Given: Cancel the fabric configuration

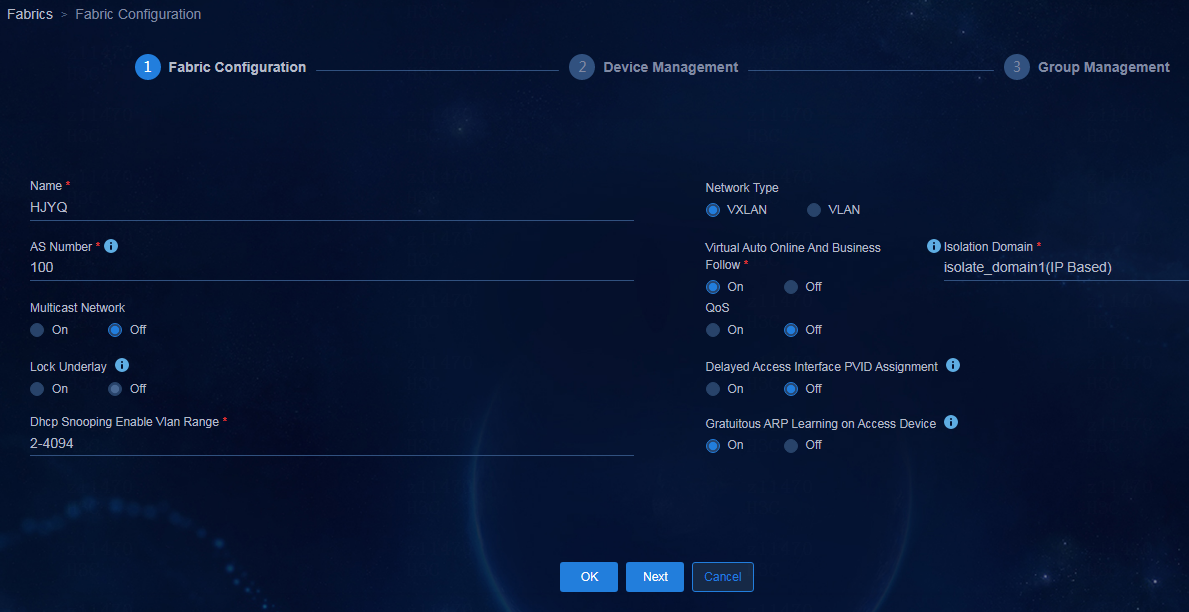Looking at the screenshot, I should [723, 577].
